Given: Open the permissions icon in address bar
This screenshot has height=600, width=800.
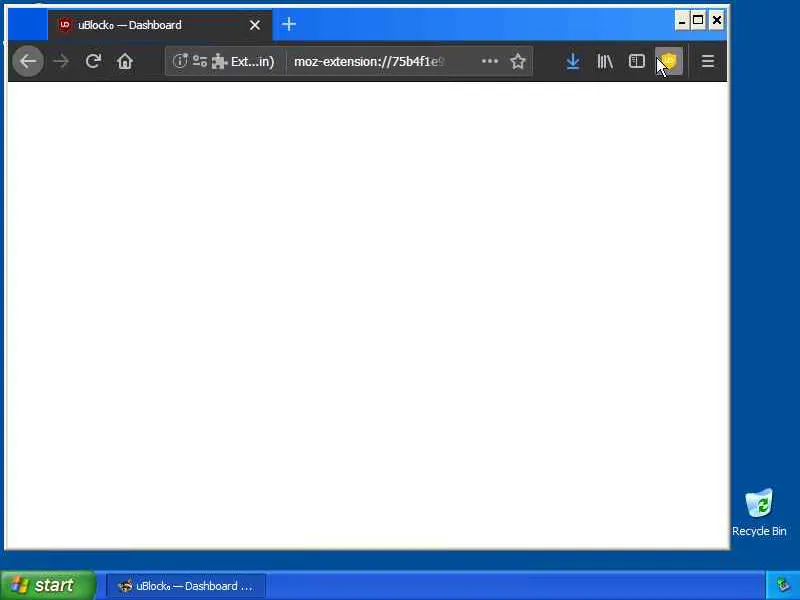Looking at the screenshot, I should click(x=199, y=61).
